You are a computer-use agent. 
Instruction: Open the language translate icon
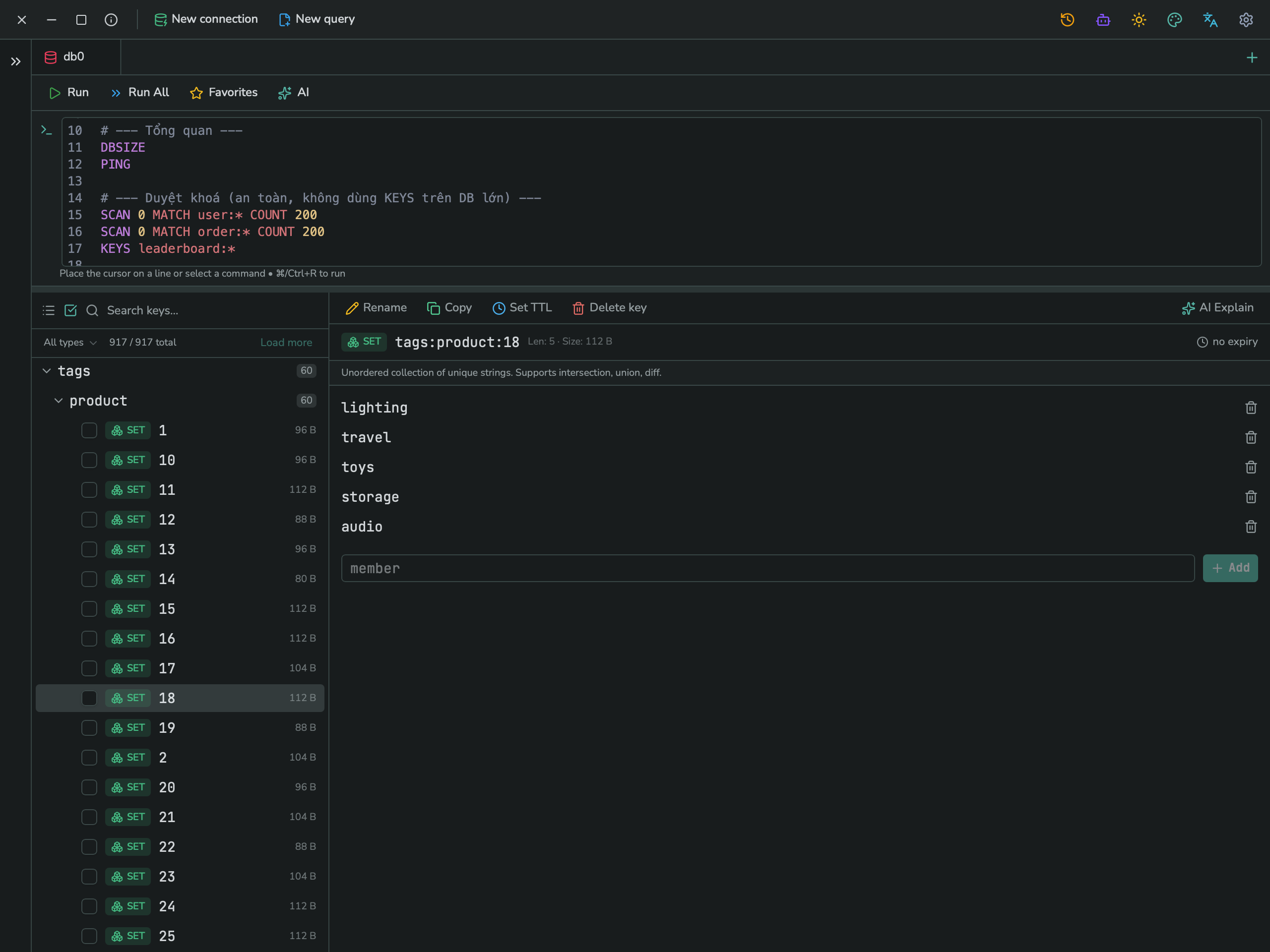pyautogui.click(x=1210, y=19)
